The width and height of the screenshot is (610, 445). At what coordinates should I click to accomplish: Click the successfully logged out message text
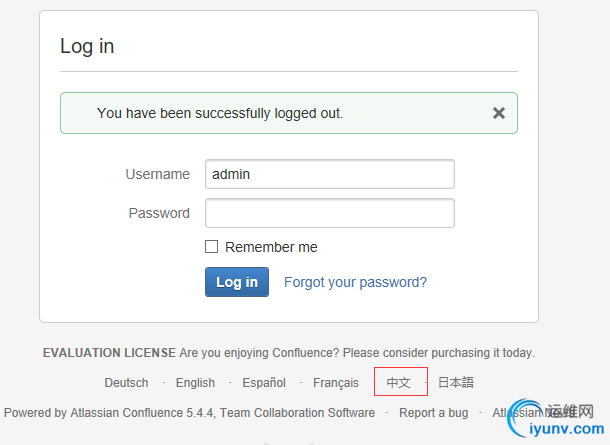coord(220,113)
